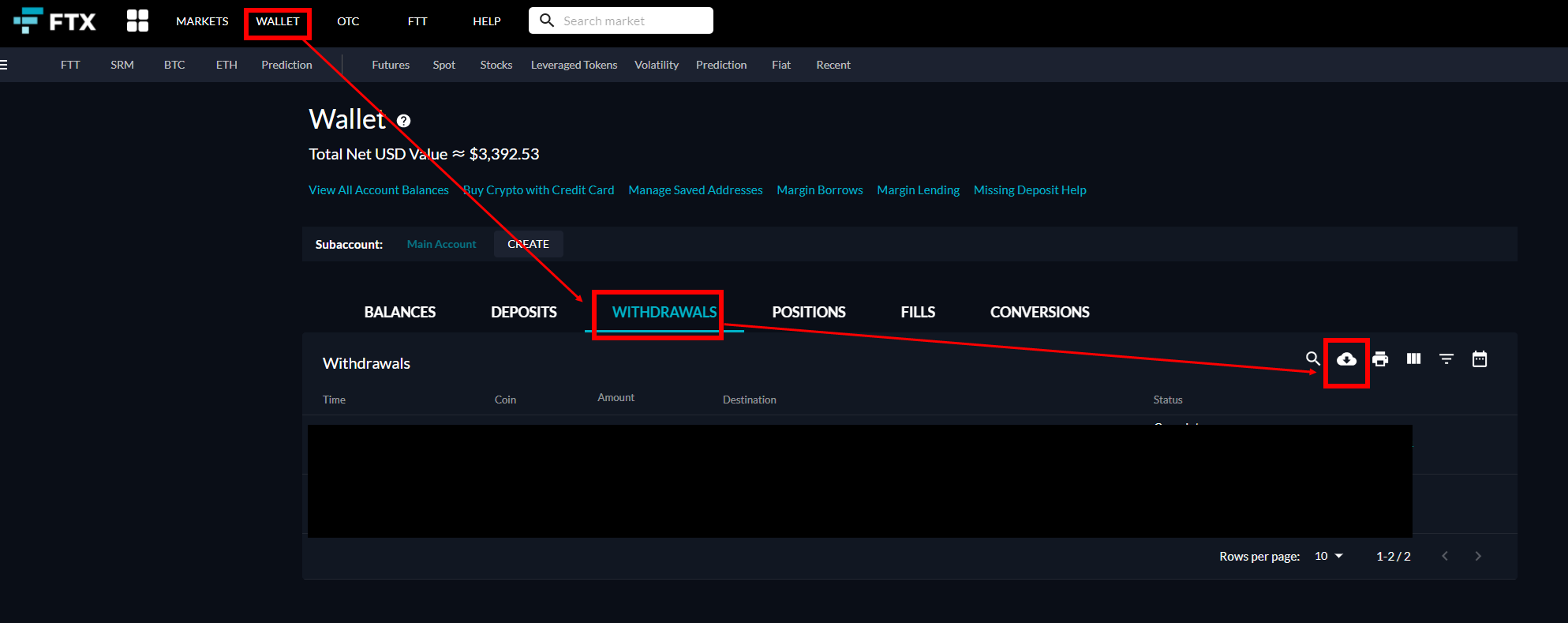Select the WITHDRAWALS tab
Screen dimensions: 1568x623
point(664,312)
